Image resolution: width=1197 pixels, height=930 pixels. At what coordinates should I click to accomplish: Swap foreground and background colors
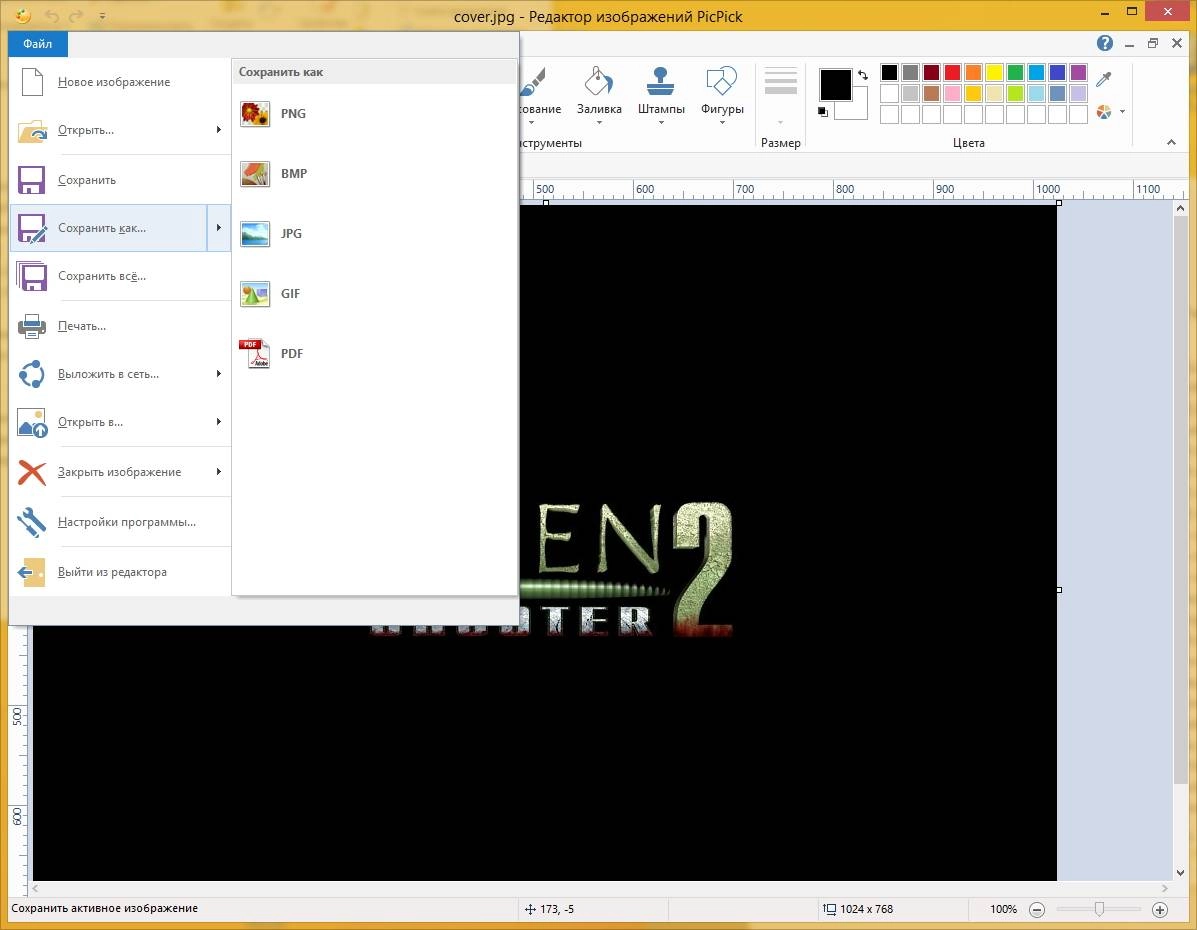pos(863,75)
